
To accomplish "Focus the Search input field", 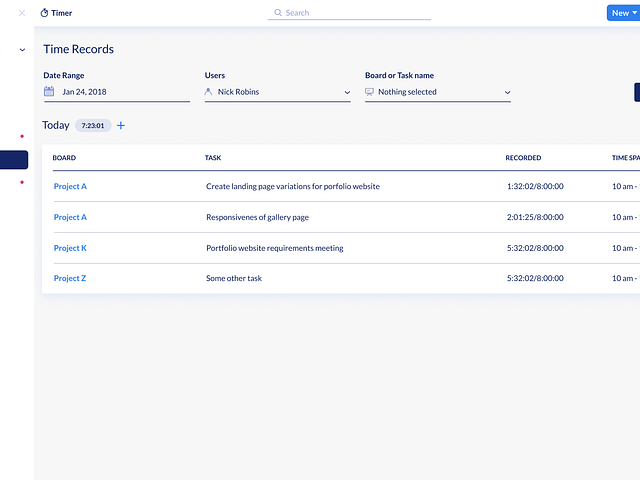I will click(349, 13).
